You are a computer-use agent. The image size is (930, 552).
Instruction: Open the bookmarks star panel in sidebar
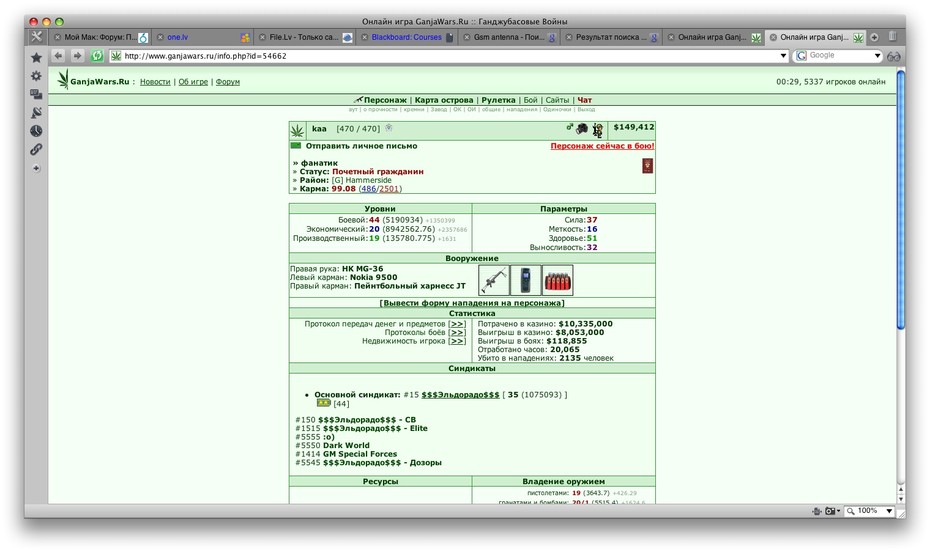[x=36, y=58]
